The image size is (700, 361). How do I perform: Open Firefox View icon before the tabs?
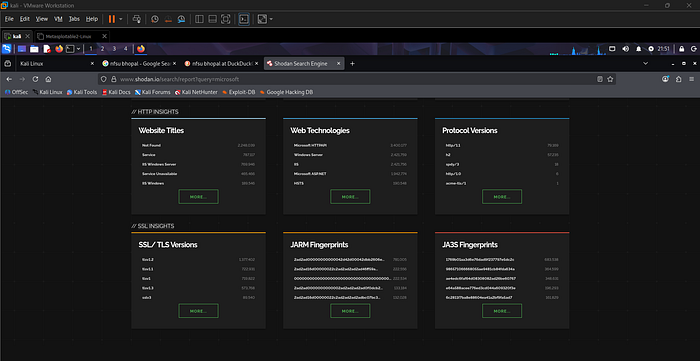pos(8,64)
